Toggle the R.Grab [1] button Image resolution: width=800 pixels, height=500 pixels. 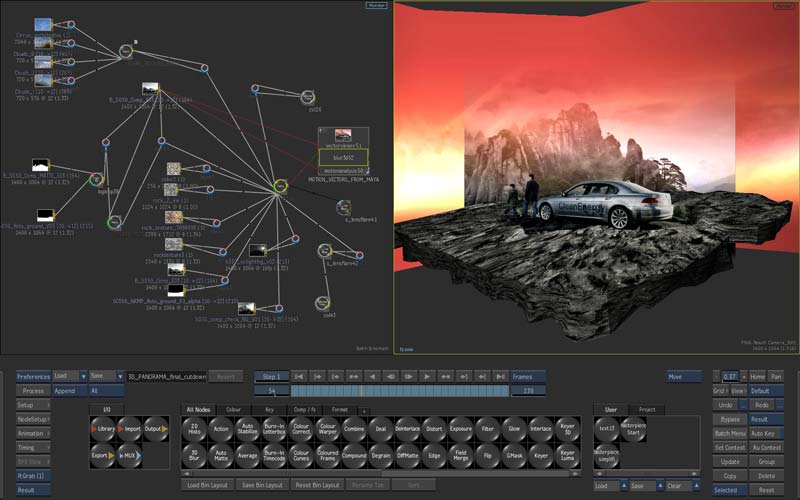[x=33, y=476]
